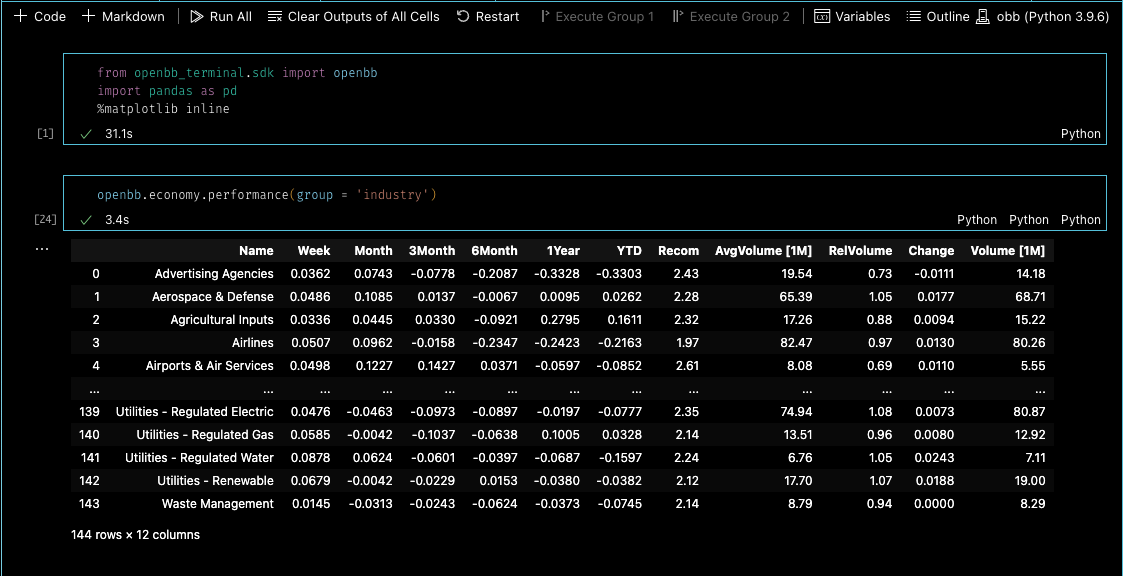Click the Week column header
Image resolution: width=1123 pixels, height=576 pixels.
click(x=314, y=251)
